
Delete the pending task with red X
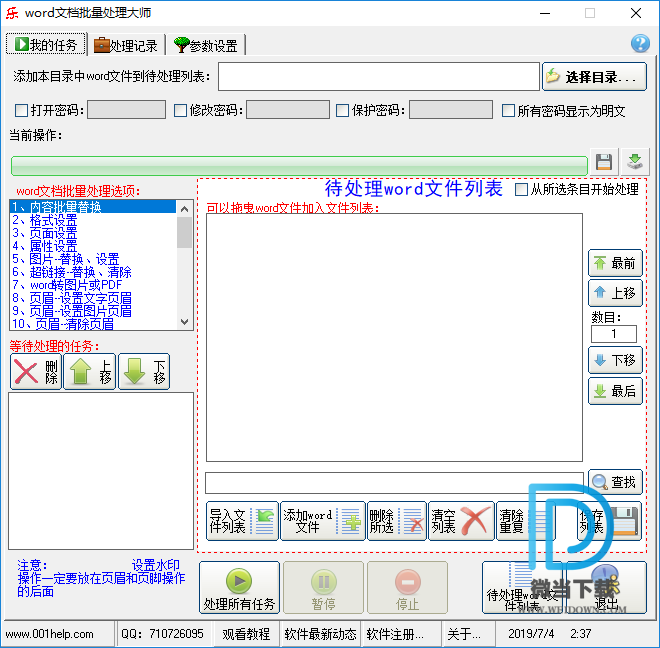35,372
